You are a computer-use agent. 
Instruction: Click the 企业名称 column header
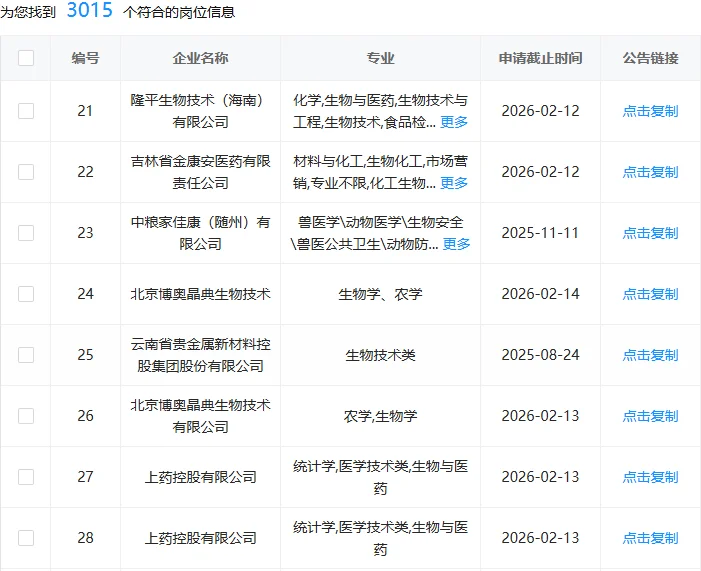coord(200,58)
